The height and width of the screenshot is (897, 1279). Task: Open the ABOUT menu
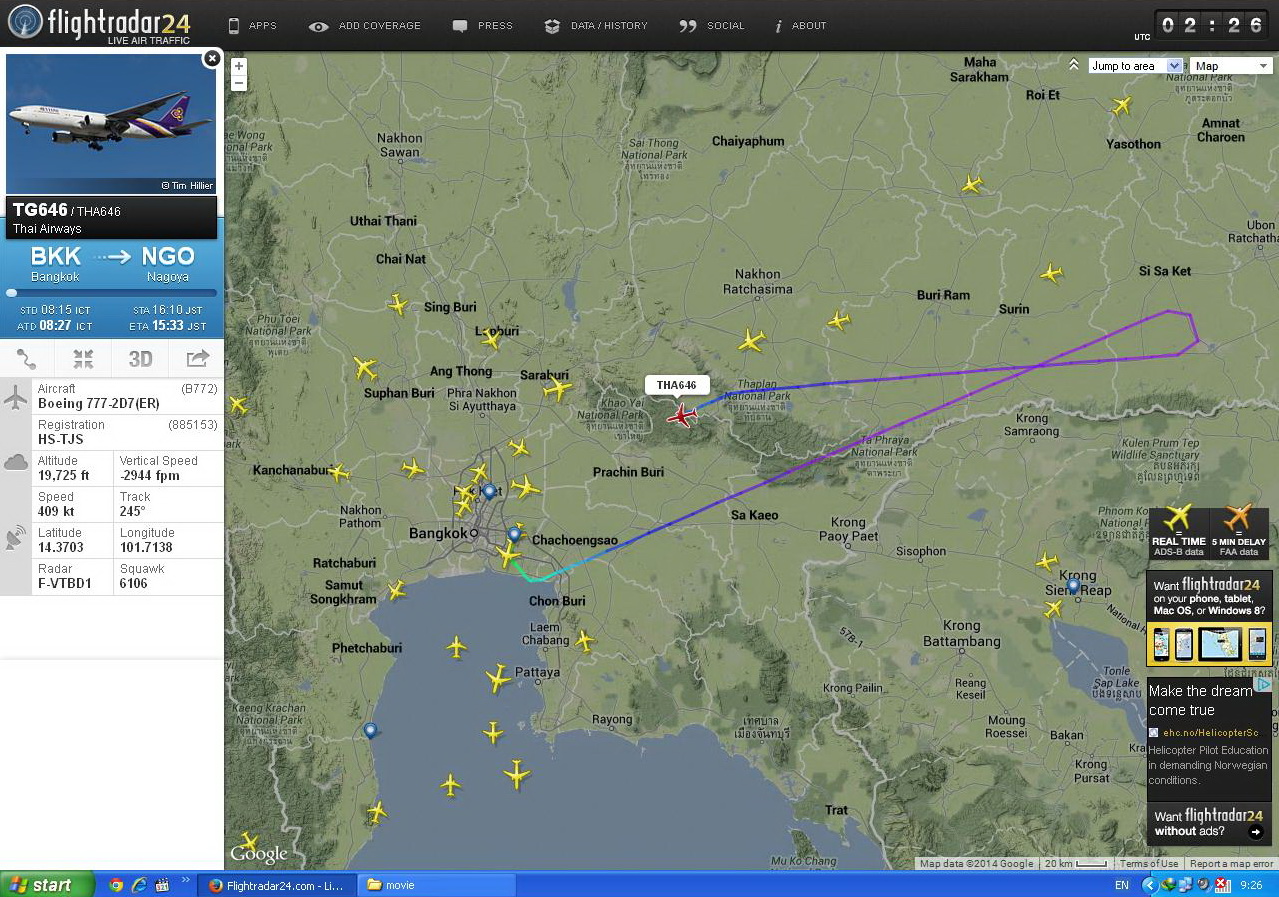801,26
